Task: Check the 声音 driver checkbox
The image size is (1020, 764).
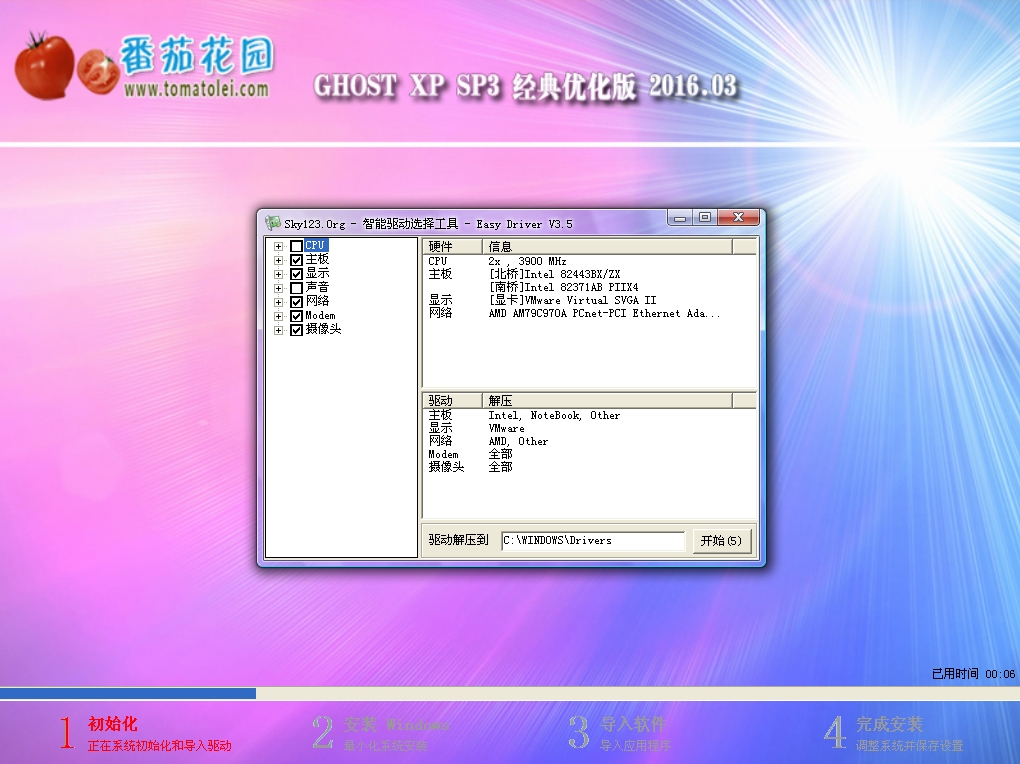Action: 297,286
